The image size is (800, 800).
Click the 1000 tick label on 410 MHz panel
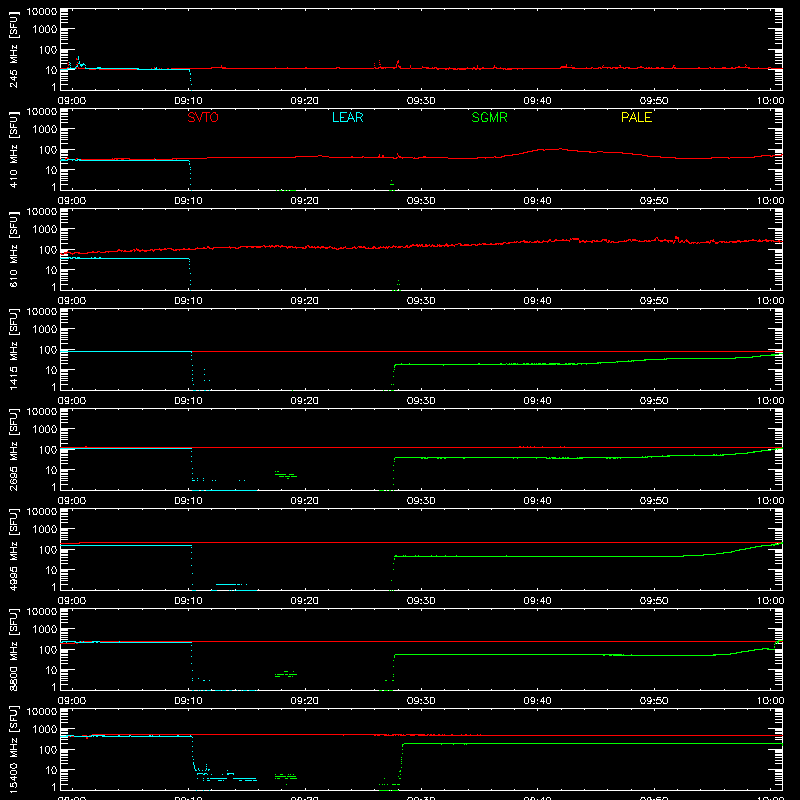coord(44,130)
